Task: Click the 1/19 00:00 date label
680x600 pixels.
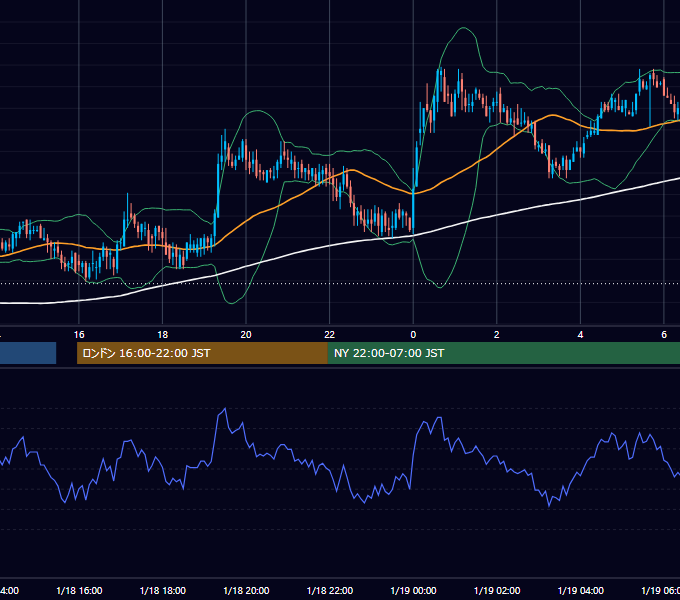Action: click(413, 590)
